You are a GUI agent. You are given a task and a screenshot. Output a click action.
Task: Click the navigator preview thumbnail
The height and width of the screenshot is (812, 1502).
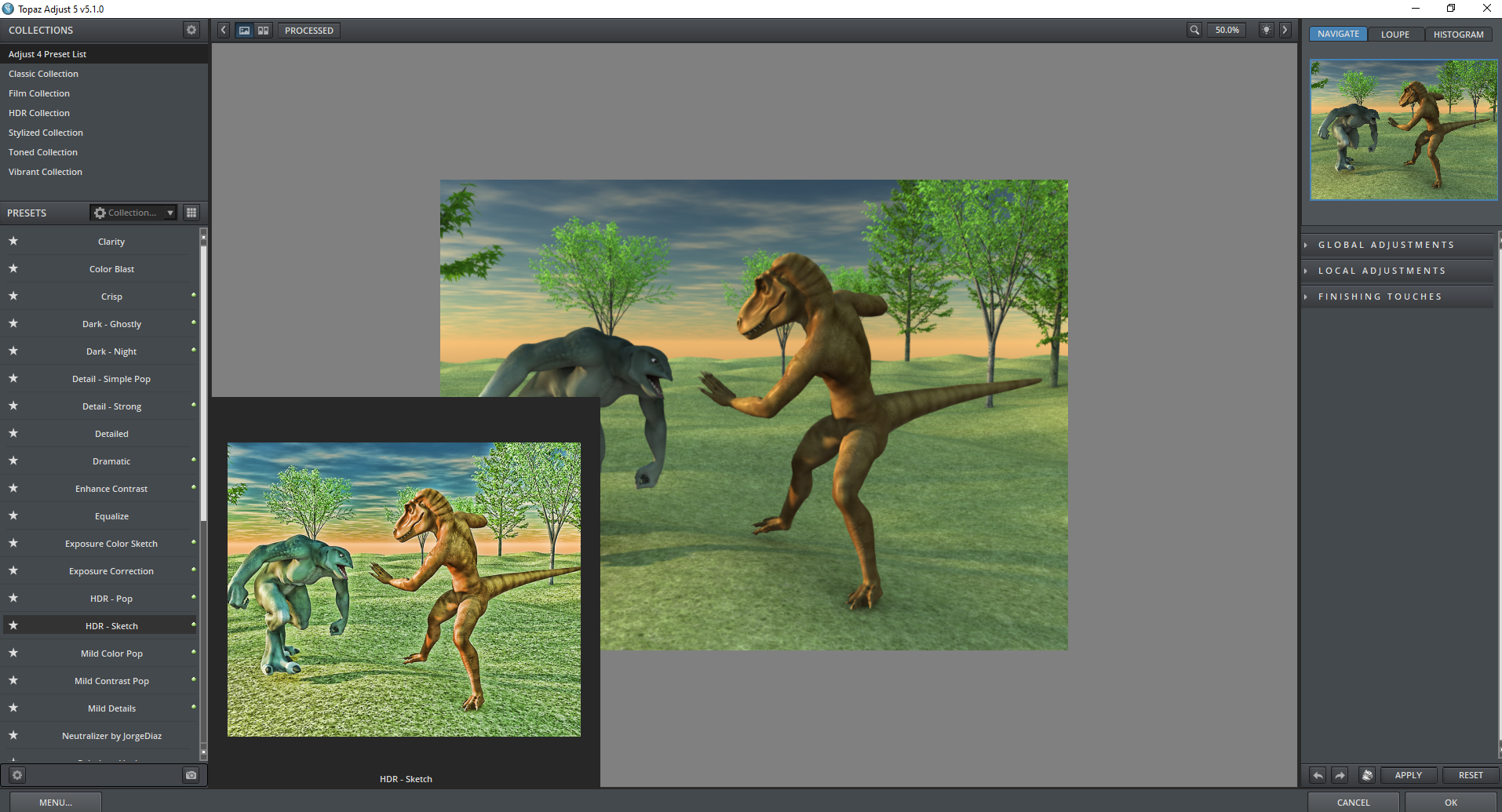click(1404, 130)
